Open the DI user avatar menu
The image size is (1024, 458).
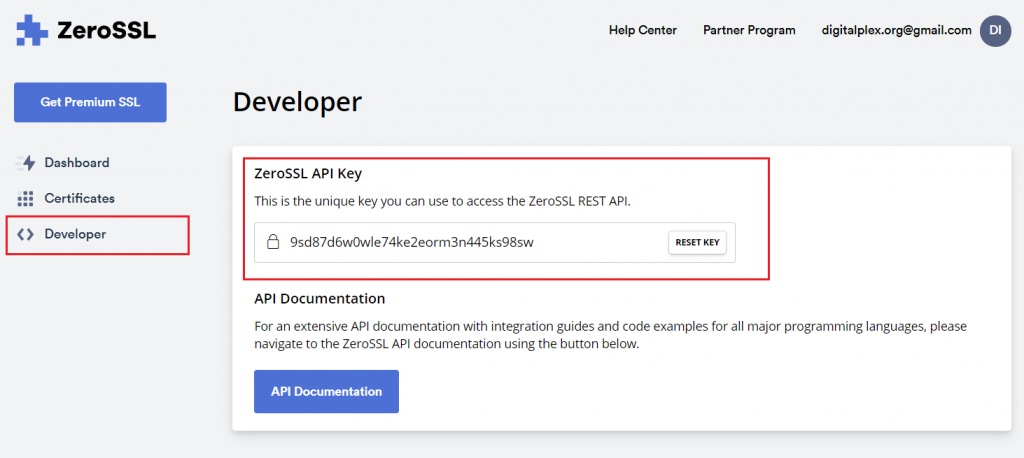tap(995, 30)
